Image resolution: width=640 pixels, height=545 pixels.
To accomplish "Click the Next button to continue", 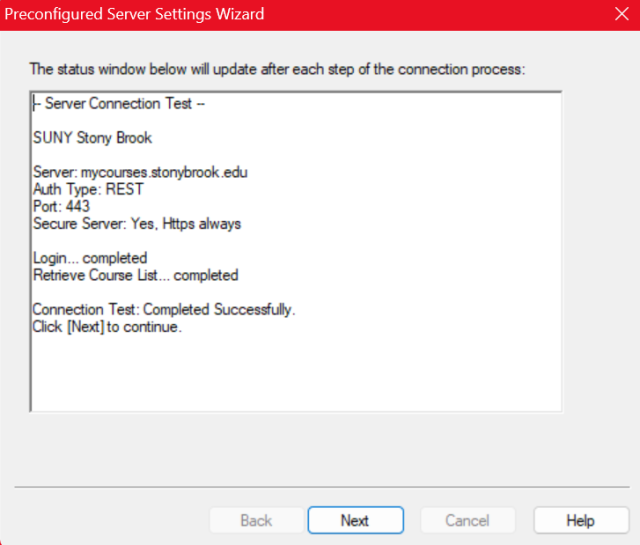I will 356,520.
